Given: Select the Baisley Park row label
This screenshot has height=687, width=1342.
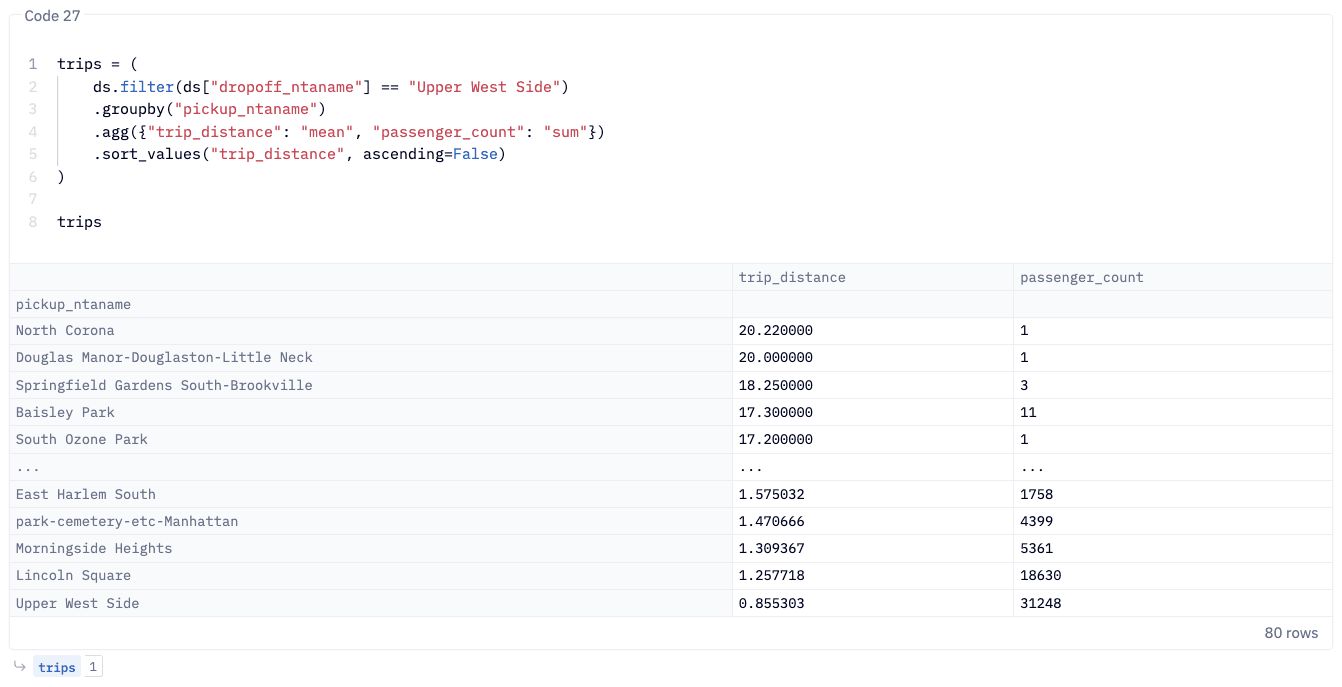Looking at the screenshot, I should coord(65,412).
